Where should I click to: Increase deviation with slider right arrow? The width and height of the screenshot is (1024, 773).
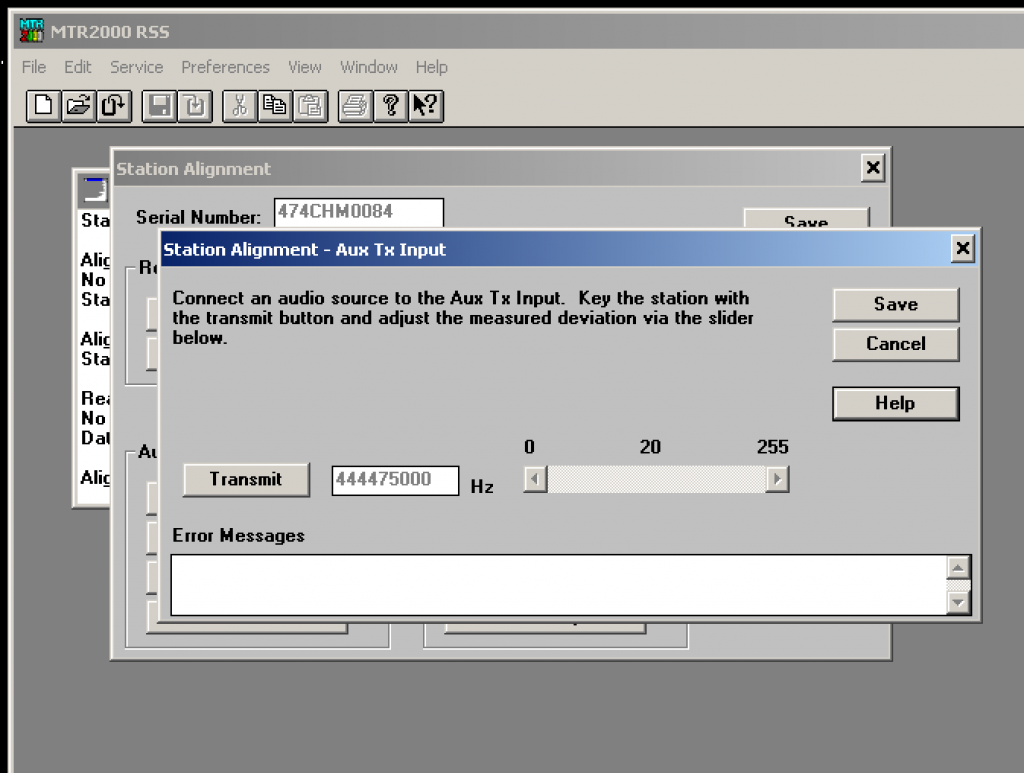click(x=777, y=479)
